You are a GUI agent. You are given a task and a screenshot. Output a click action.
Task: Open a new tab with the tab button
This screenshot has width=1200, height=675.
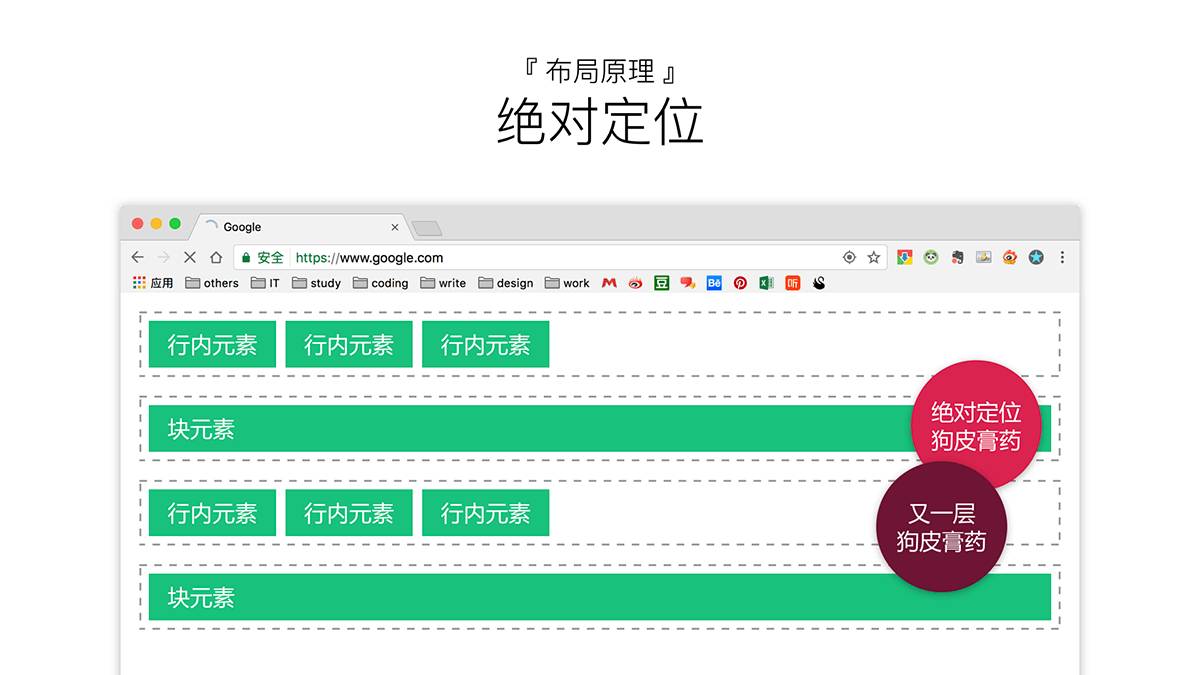[427, 228]
